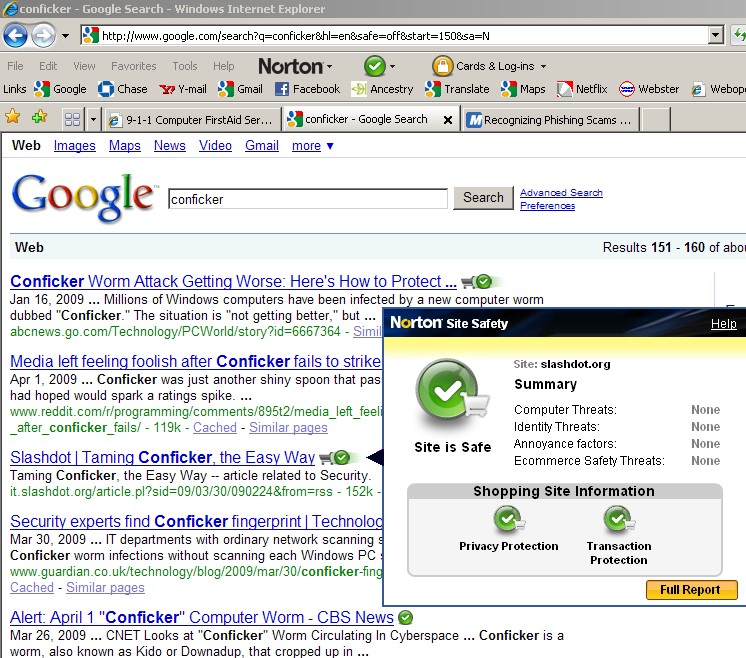Click Norton Privacy Protection check icon
The width and height of the screenshot is (746, 658).
tap(508, 520)
